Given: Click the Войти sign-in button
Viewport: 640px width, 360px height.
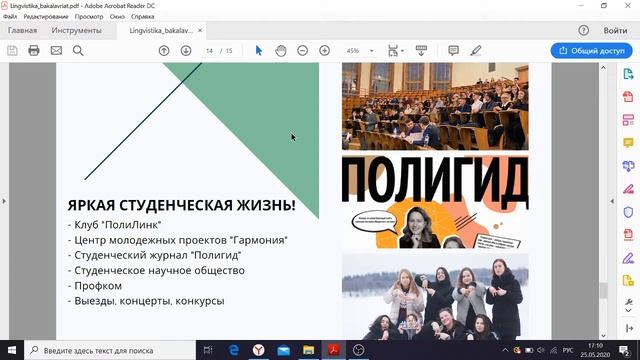Looking at the screenshot, I should click(x=615, y=31).
